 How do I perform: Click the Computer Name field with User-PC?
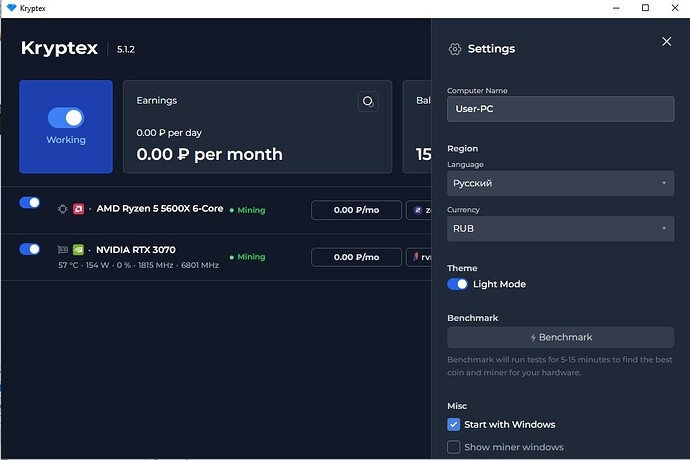click(x=560, y=108)
